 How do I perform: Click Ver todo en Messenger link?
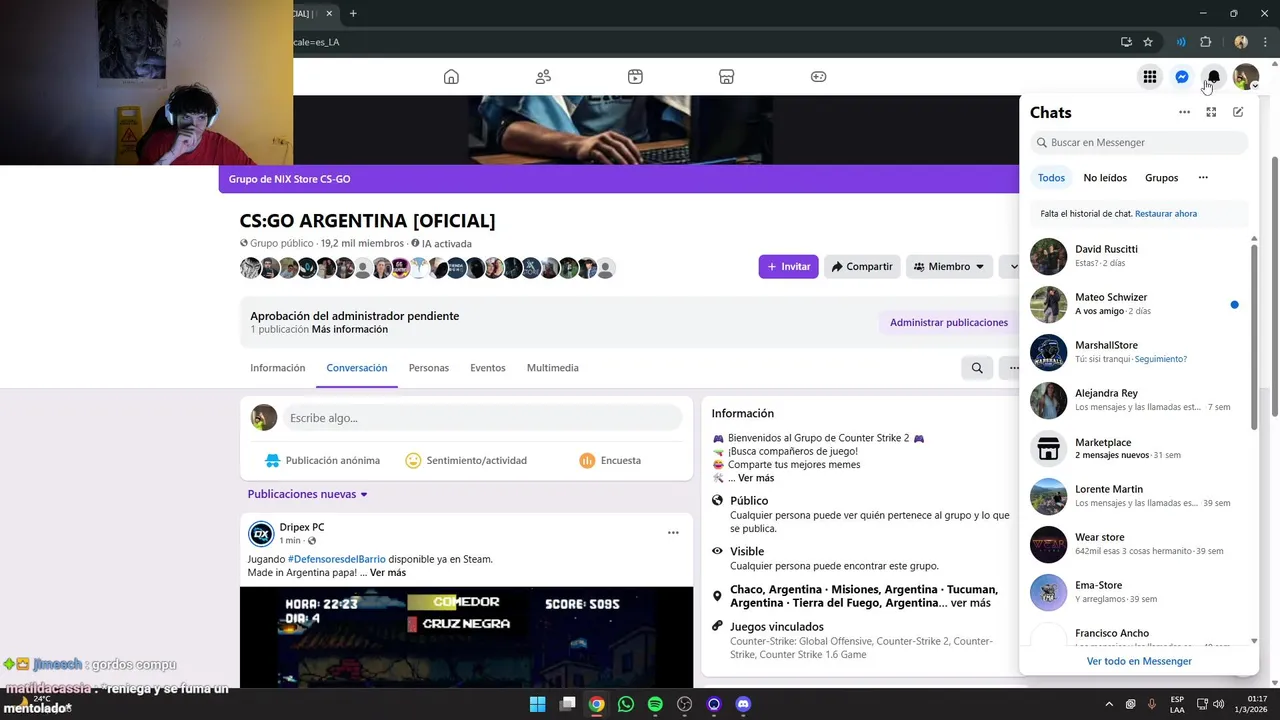coord(1139,661)
